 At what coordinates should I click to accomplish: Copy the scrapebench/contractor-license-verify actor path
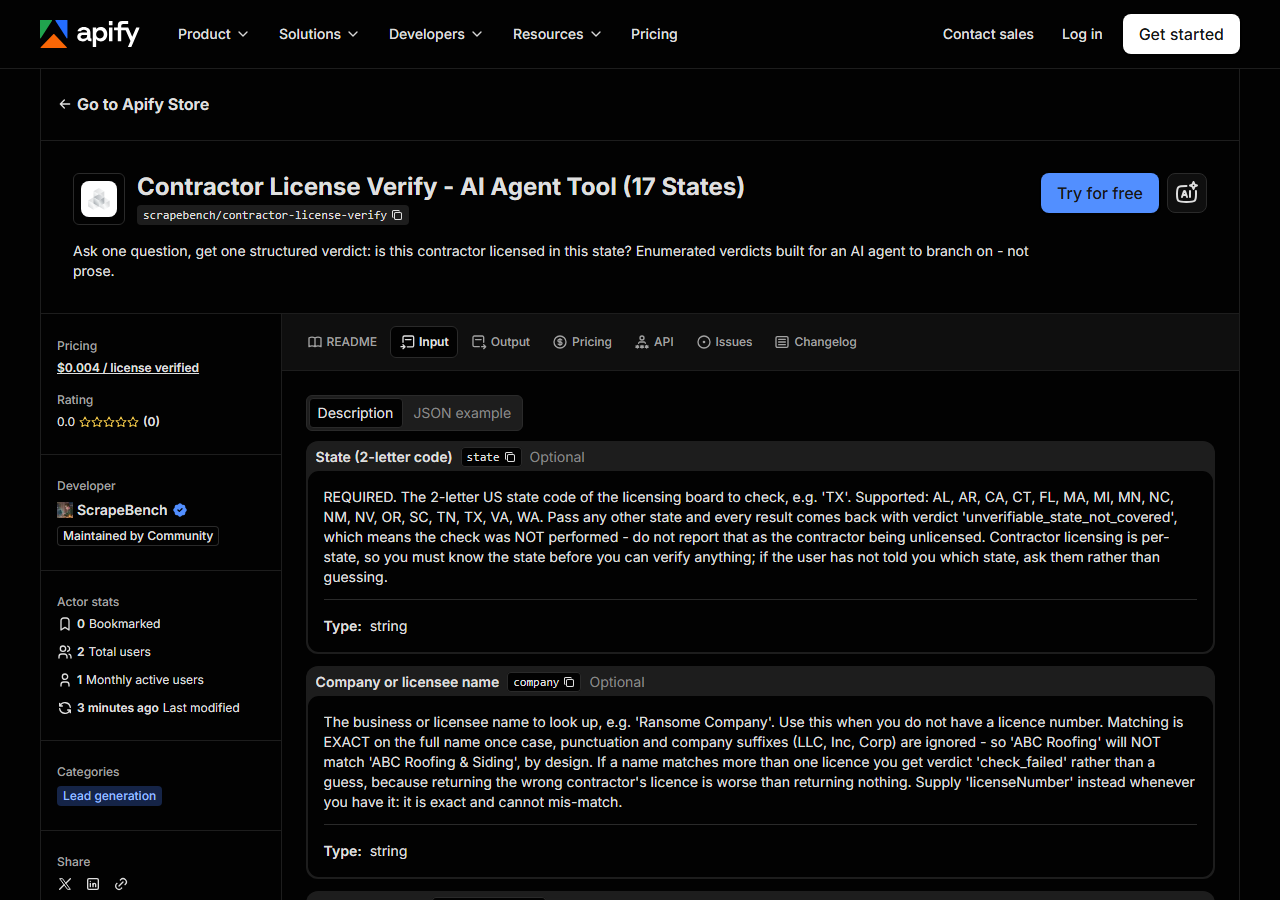397,215
